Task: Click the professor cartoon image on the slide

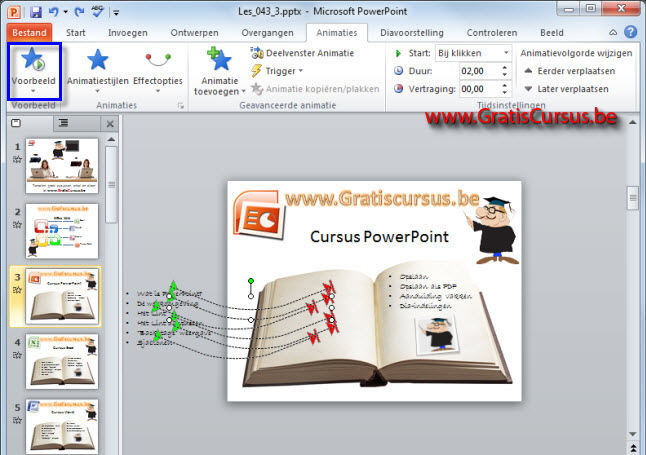Action: click(493, 231)
